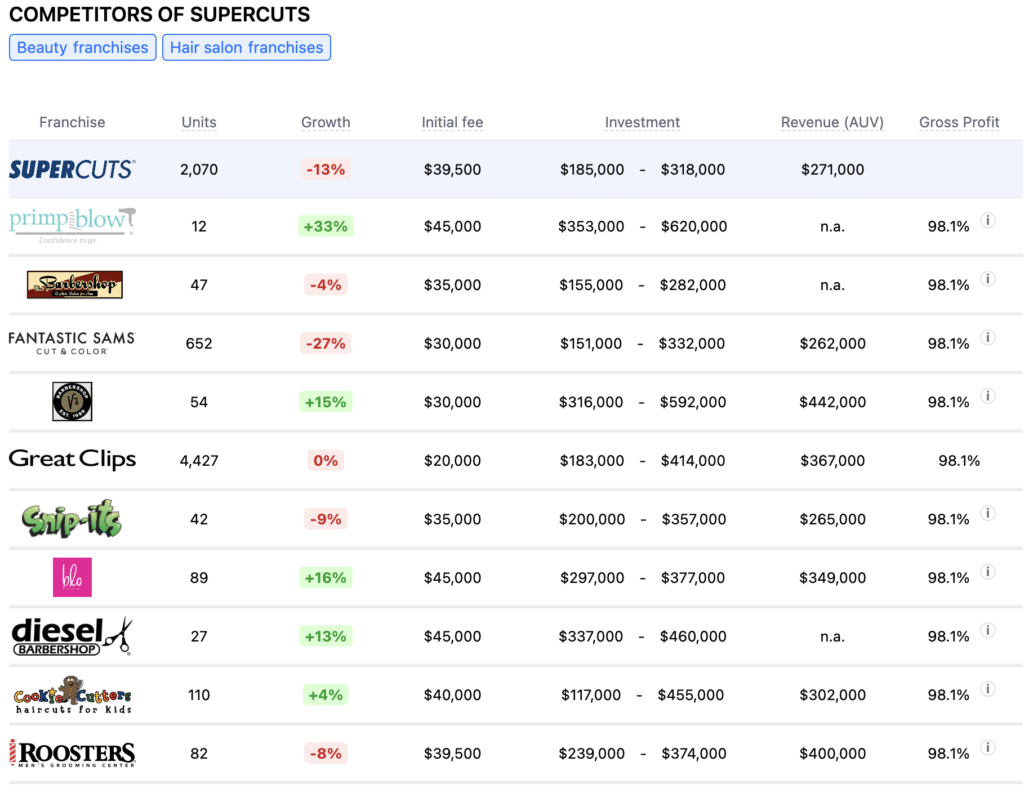Screen dimensions: 1024x793
Task: Click the Supercuts logo
Action: [72, 169]
